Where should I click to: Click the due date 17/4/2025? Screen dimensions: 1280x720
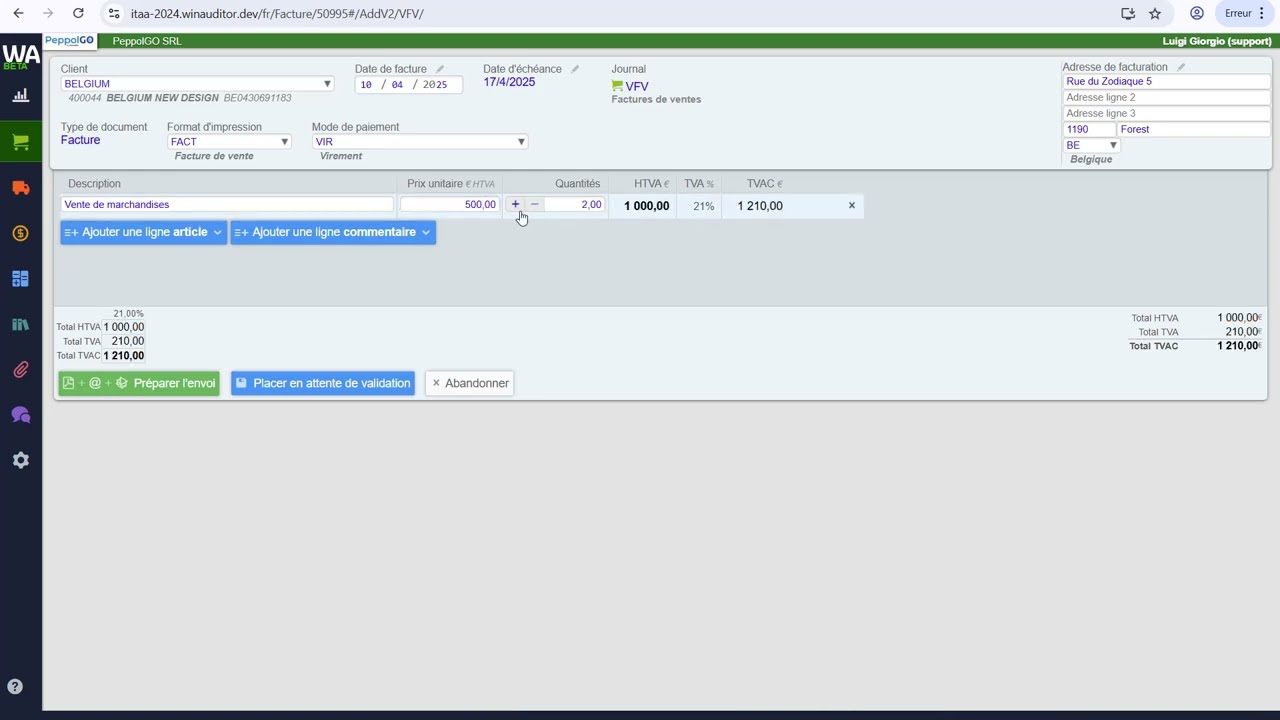(x=509, y=82)
